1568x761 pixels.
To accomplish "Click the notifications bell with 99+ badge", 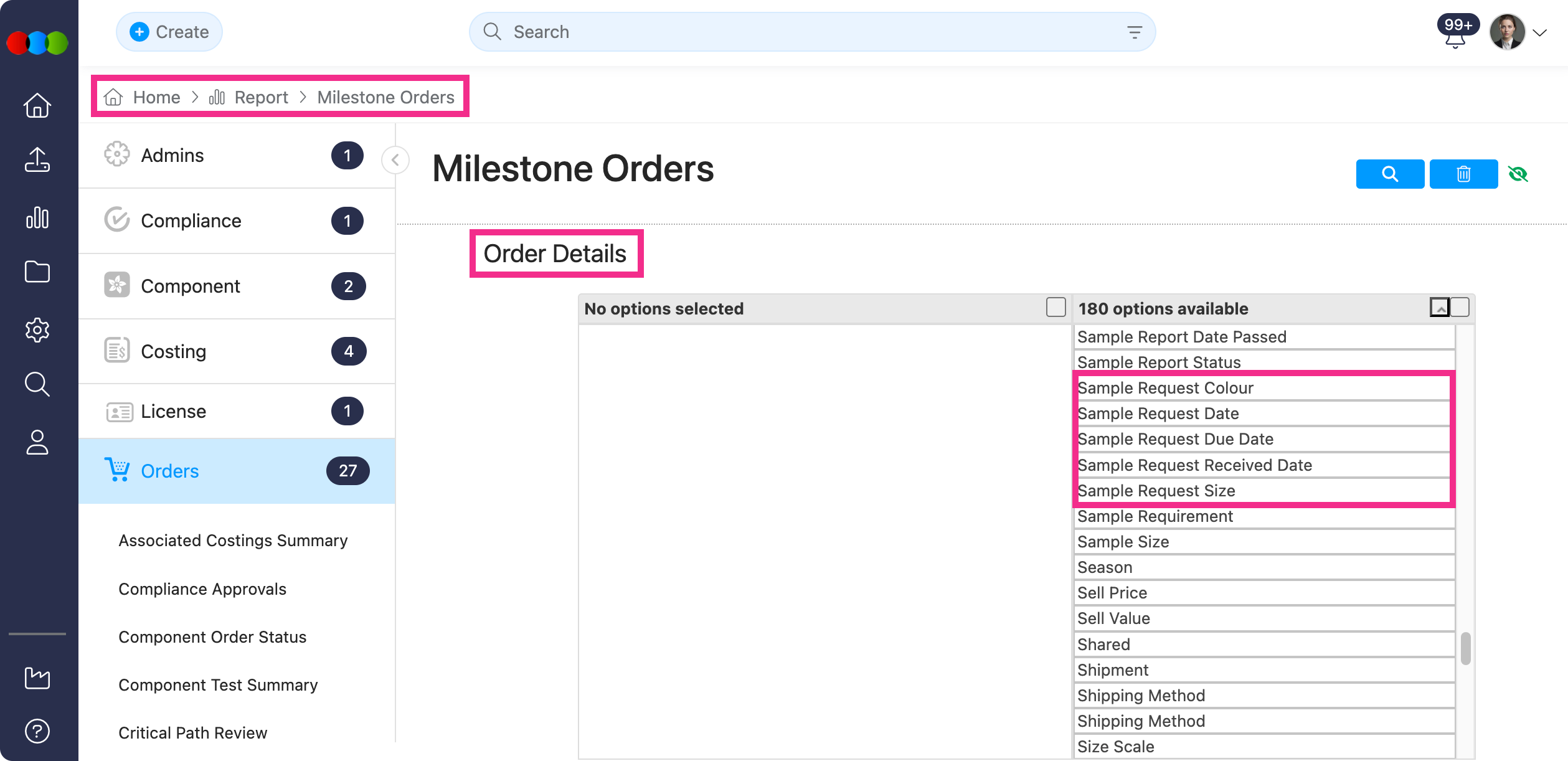I will 1455,38.
